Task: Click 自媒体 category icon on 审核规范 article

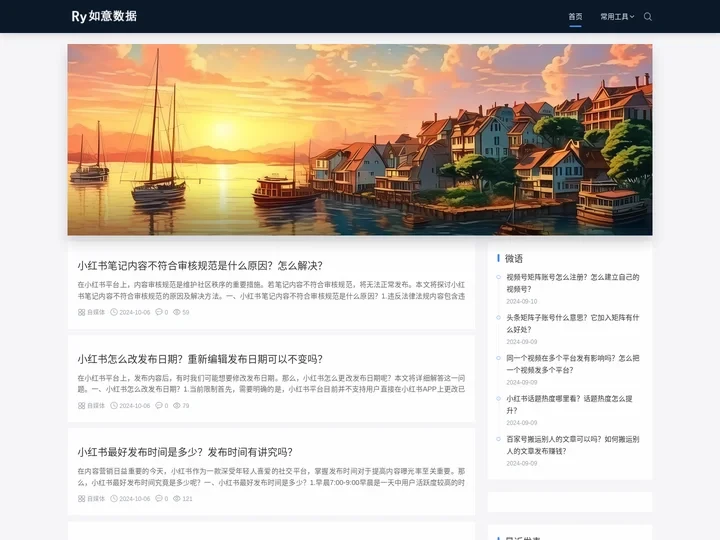Action: click(x=81, y=312)
